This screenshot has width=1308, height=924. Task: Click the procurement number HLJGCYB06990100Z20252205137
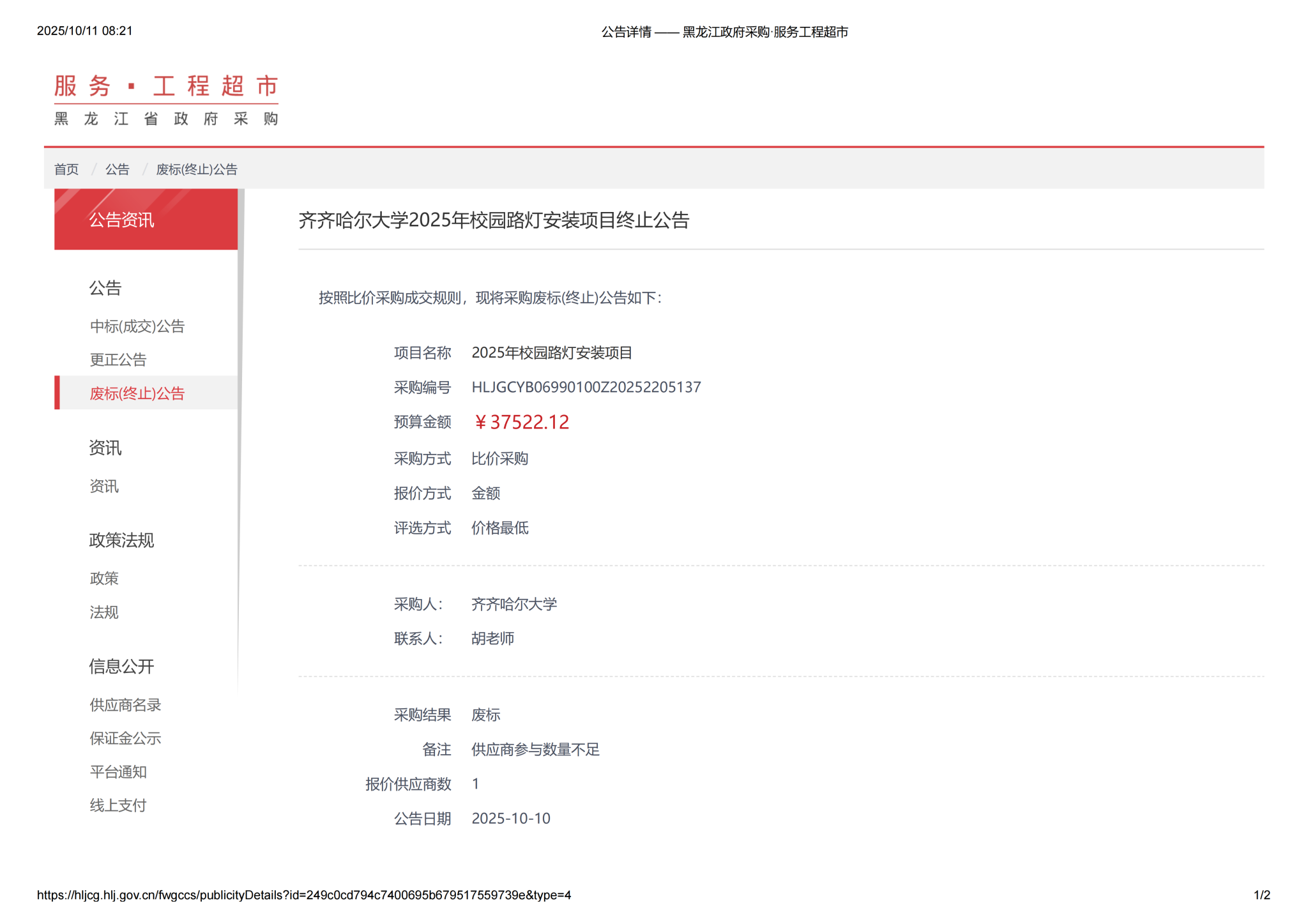[586, 388]
